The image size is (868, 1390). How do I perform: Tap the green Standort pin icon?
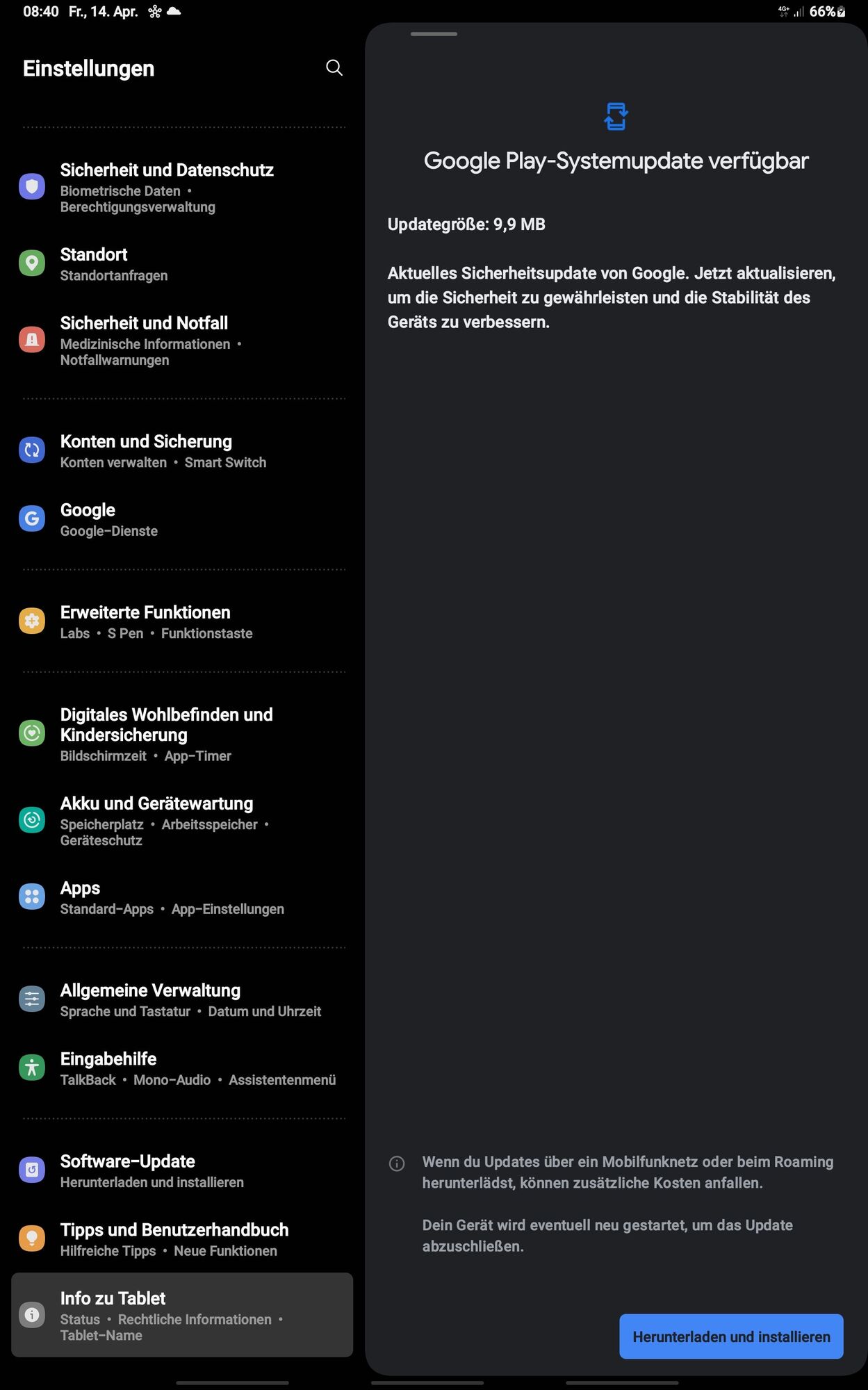tap(32, 263)
